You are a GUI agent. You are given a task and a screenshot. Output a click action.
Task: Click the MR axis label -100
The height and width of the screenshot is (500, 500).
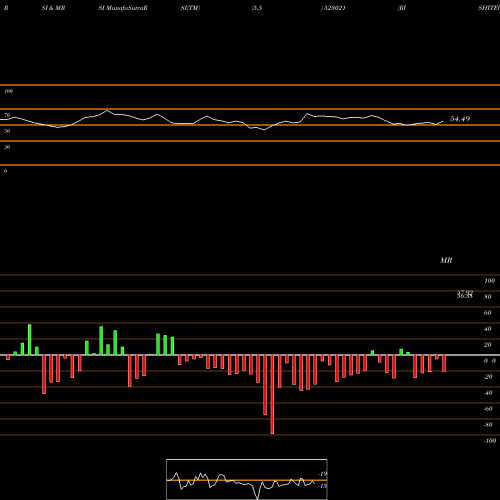[x=490, y=441]
